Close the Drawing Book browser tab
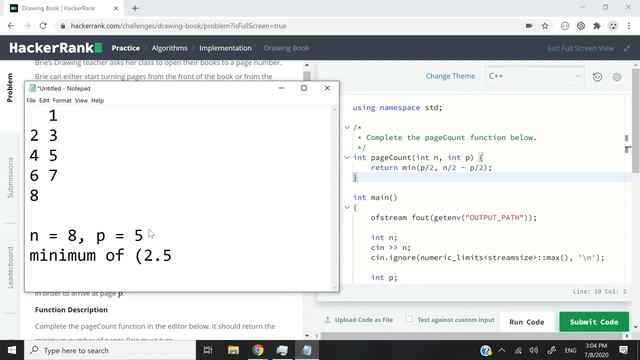The width and height of the screenshot is (640, 360). (x=116, y=8)
